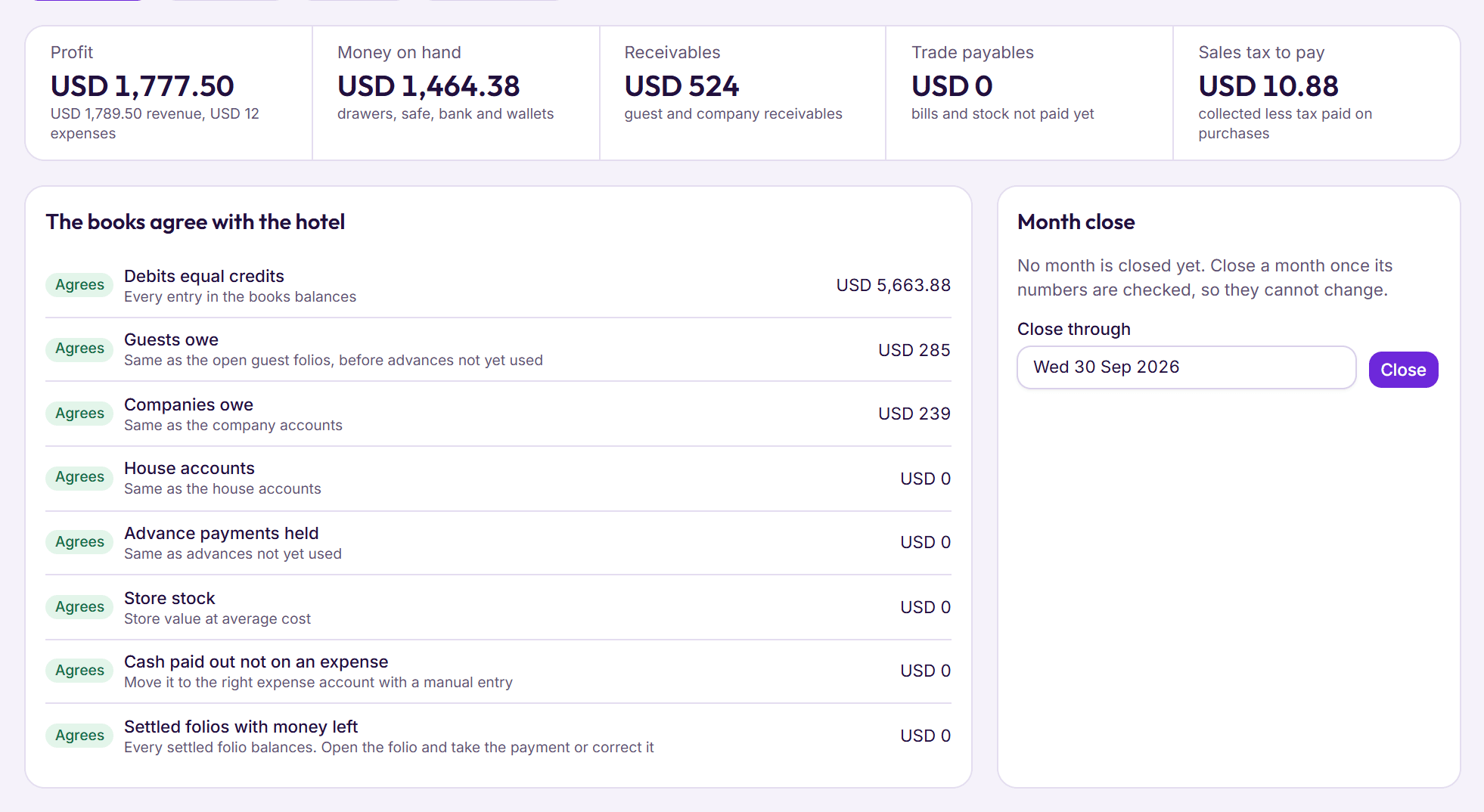Select Cash paid out not on an expense

click(256, 662)
